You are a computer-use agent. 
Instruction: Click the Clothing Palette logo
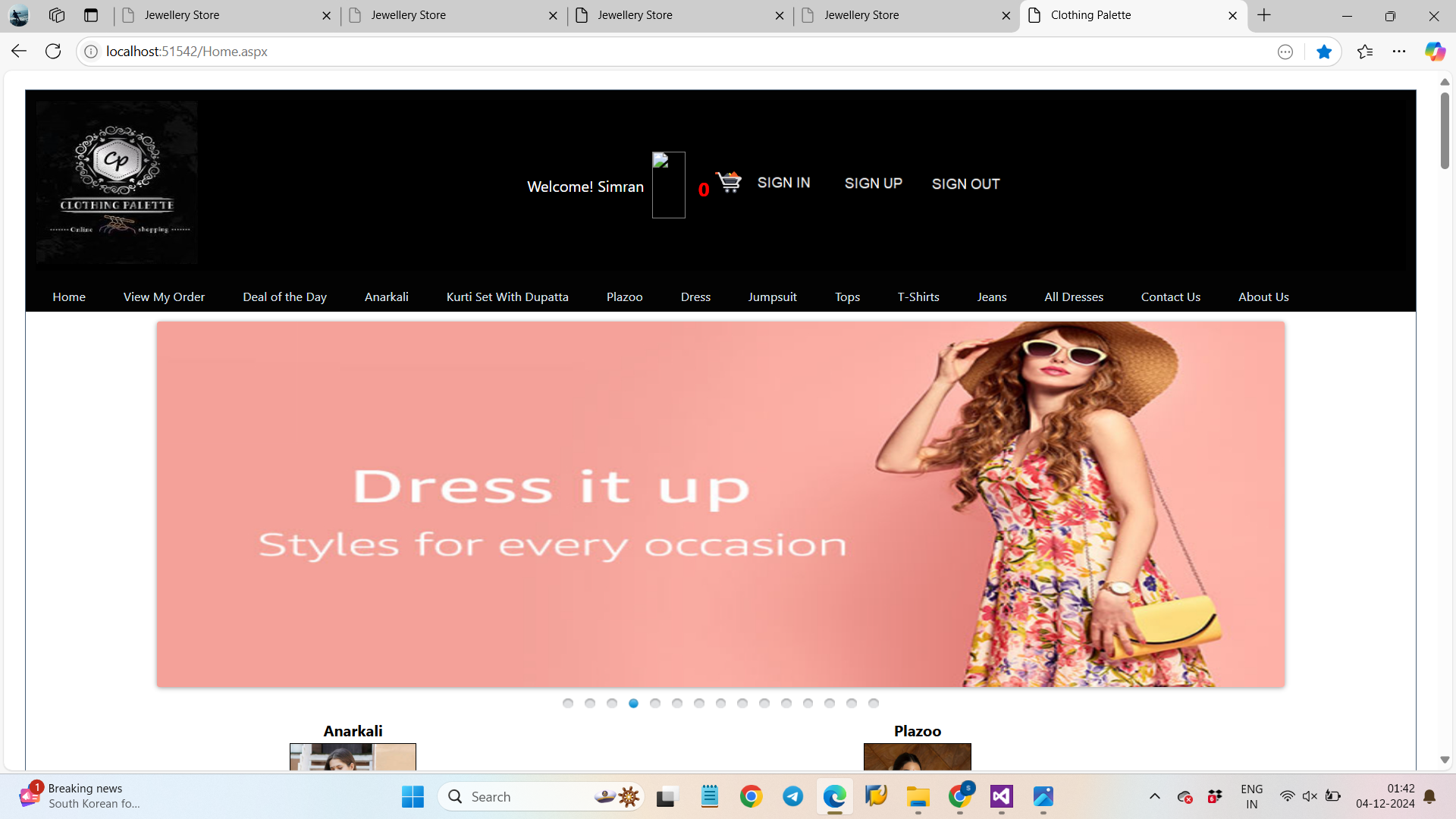click(x=116, y=182)
